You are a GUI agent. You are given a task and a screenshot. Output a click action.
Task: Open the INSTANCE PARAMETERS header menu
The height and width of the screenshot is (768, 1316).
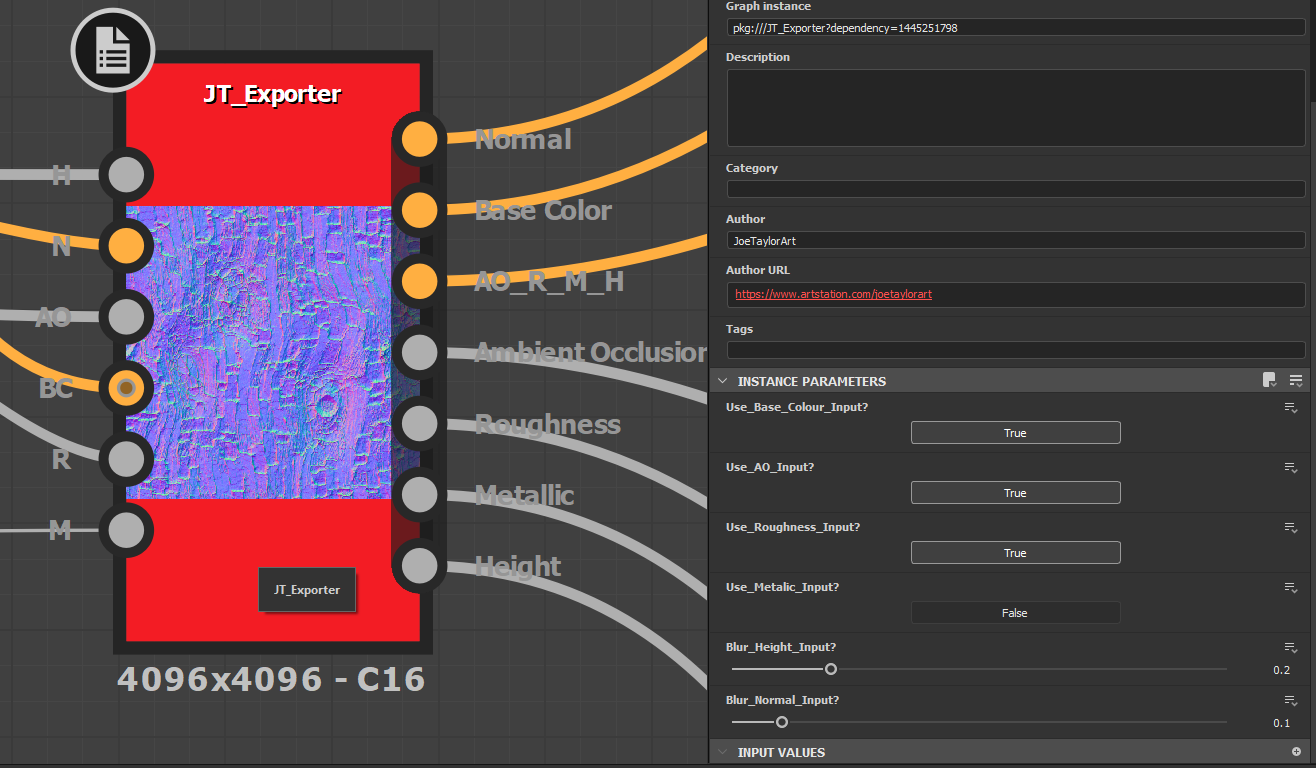point(1296,380)
